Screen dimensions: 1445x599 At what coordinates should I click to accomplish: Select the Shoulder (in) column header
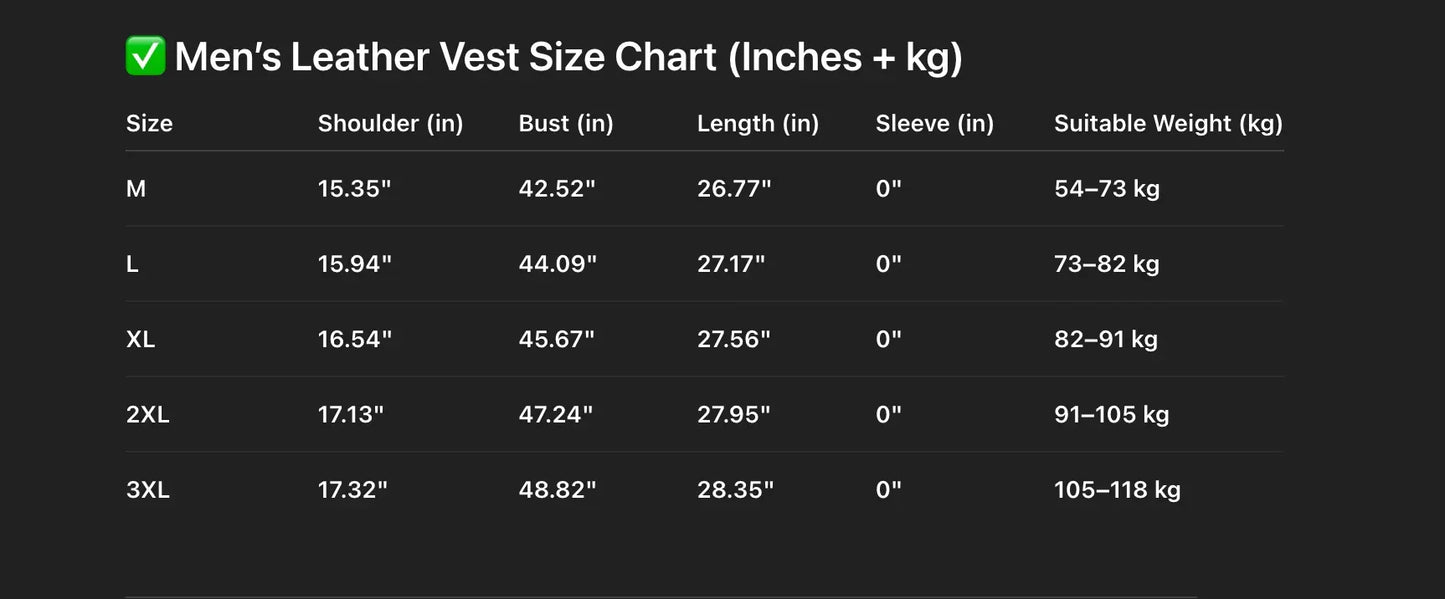point(390,123)
